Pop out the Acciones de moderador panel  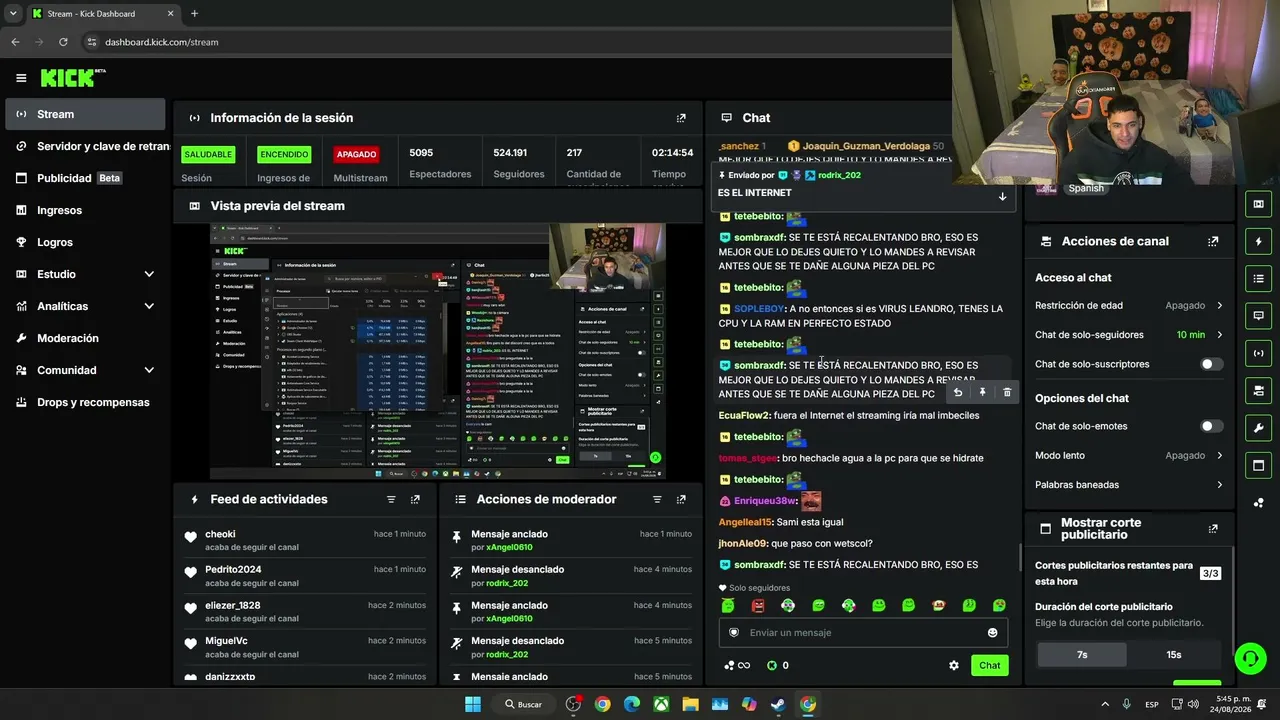(681, 499)
